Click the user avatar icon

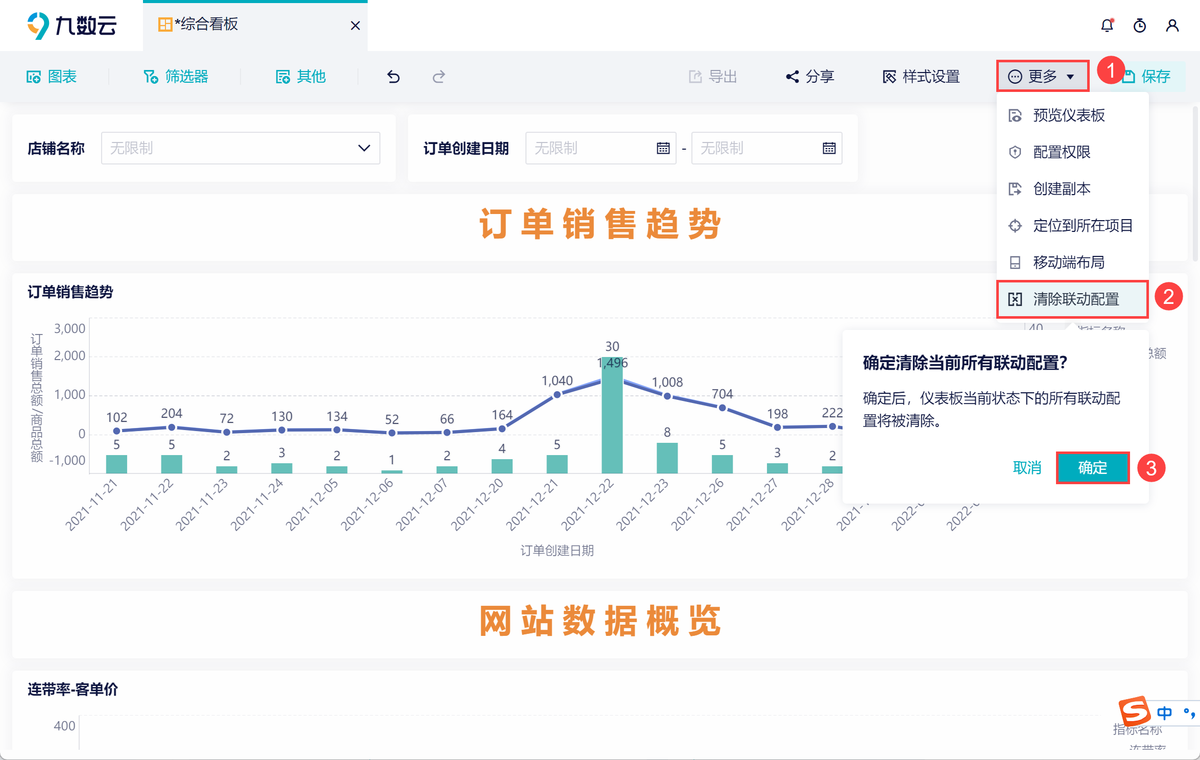[1172, 25]
